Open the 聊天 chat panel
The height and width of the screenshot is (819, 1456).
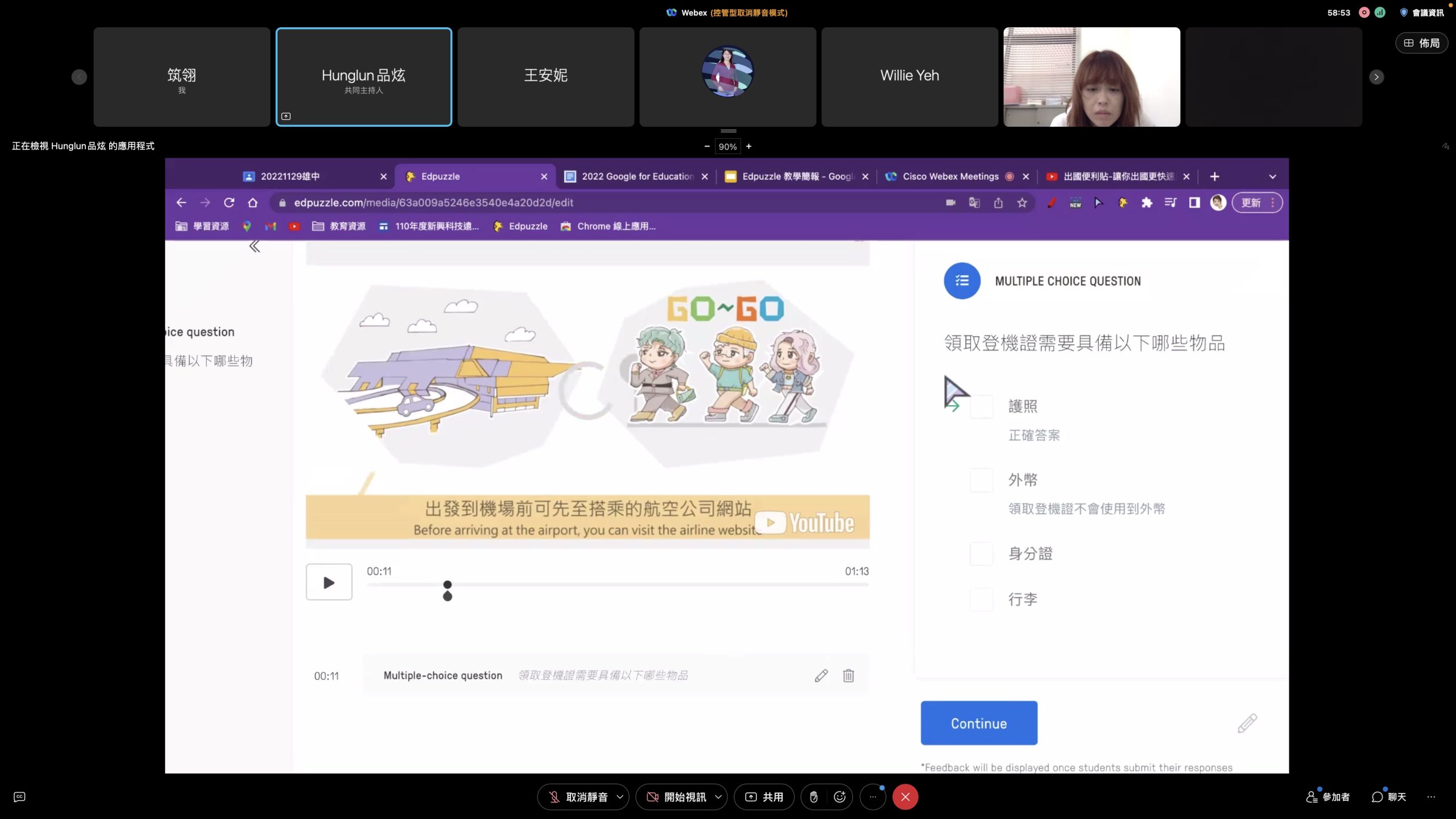point(1389,797)
